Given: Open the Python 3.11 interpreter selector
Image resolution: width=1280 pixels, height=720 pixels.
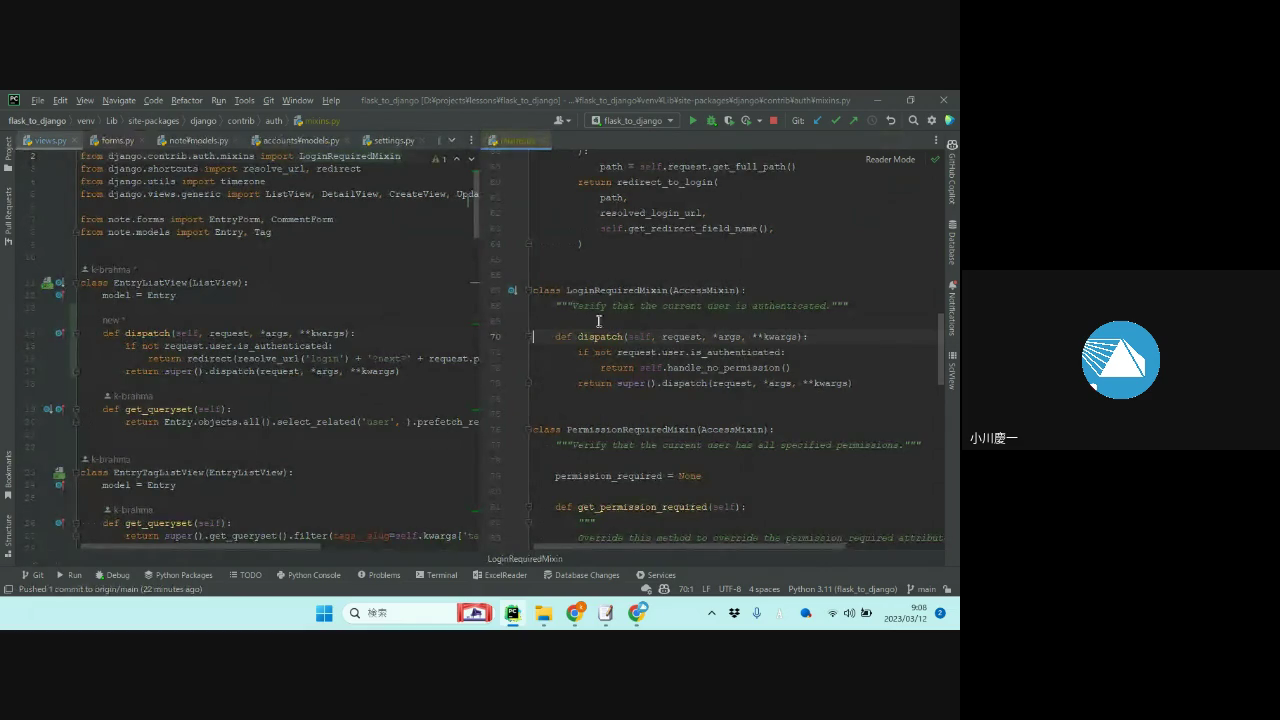Looking at the screenshot, I should click(x=842, y=589).
